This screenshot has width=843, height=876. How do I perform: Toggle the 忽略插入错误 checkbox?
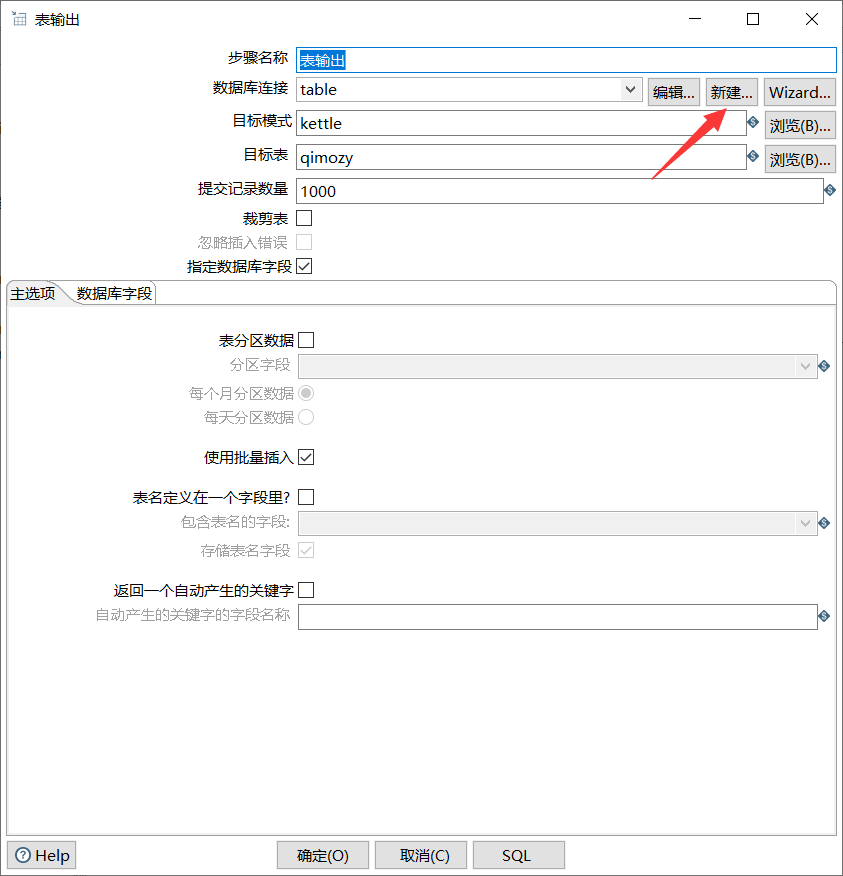(304, 242)
